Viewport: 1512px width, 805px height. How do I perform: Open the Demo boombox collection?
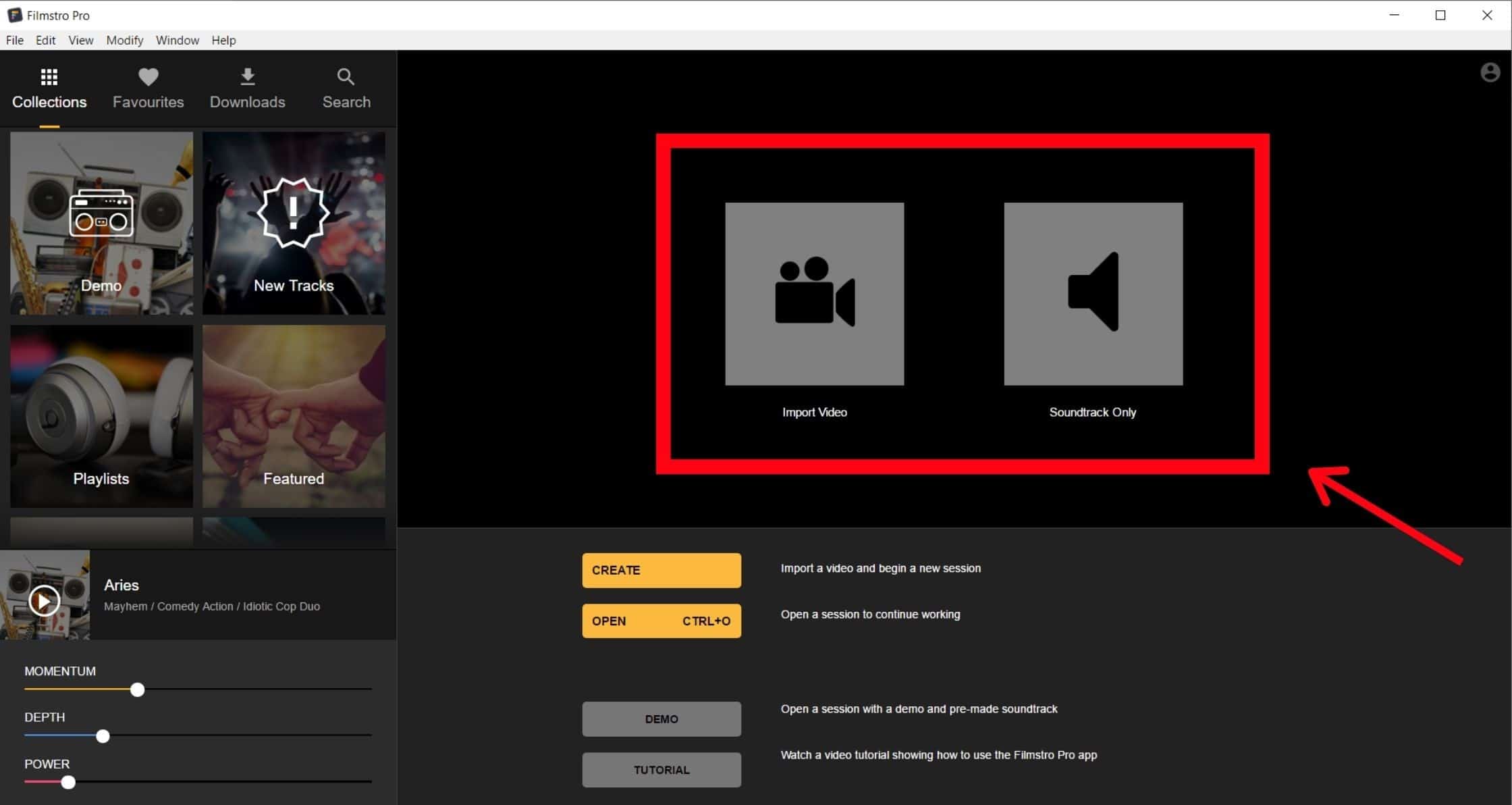(x=101, y=223)
